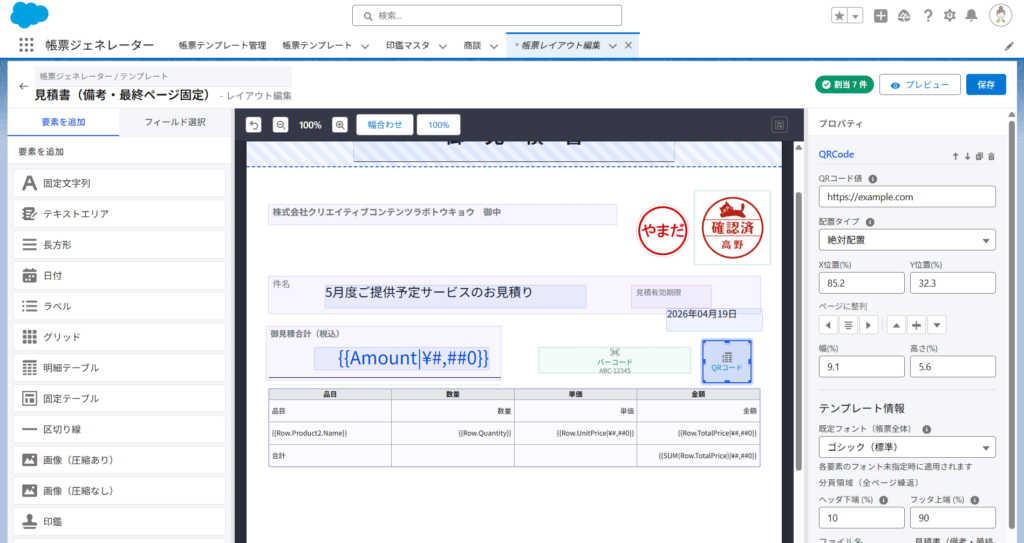Screen dimensions: 1024x543
Task: Zoom in the canvas
Action: [340, 125]
